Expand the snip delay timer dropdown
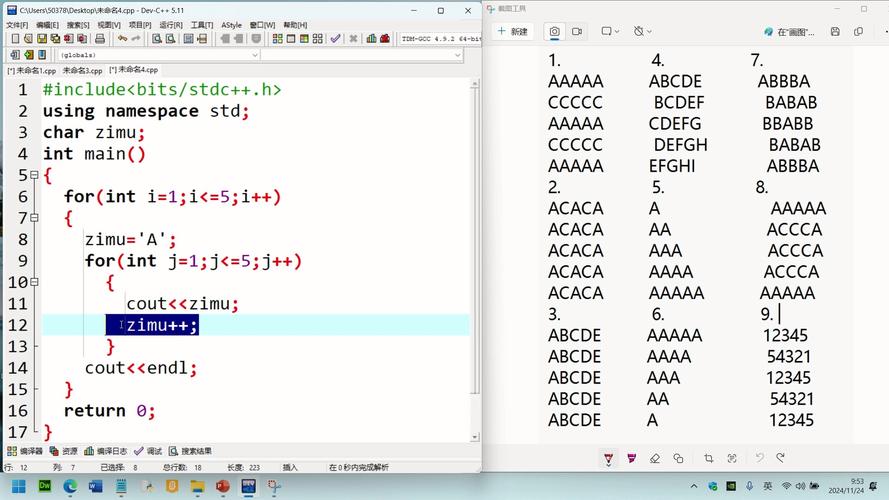The image size is (889, 500). [x=643, y=31]
